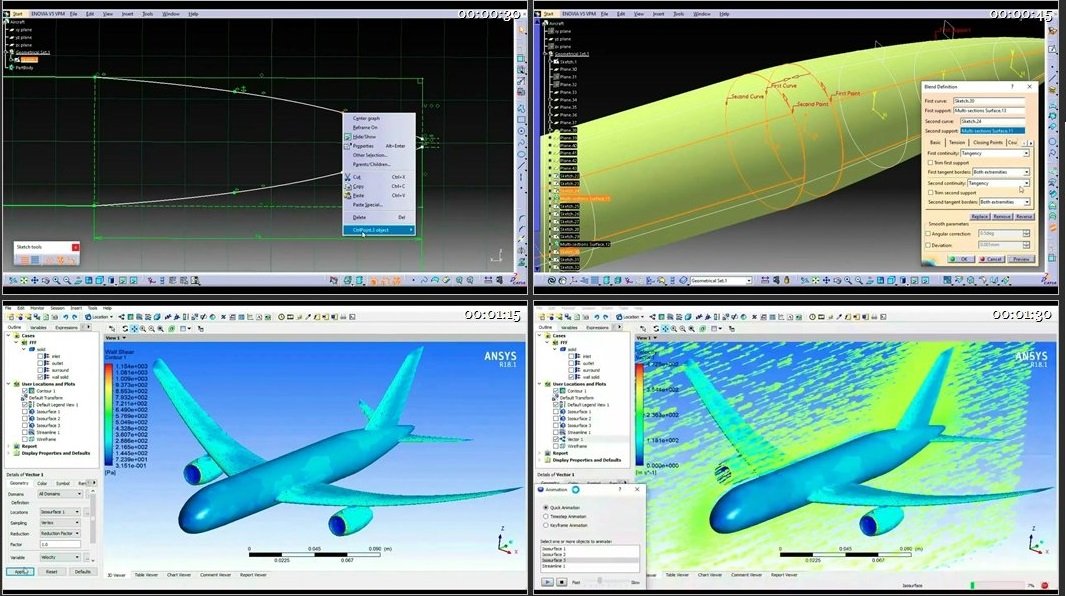
Task: Check the Angular correction checkbox
Action: pyautogui.click(x=928, y=234)
